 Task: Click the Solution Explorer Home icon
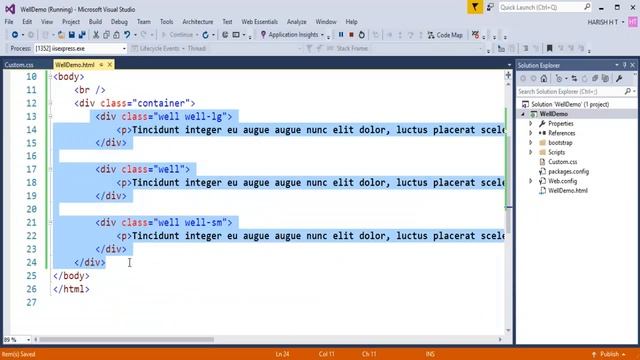click(544, 78)
